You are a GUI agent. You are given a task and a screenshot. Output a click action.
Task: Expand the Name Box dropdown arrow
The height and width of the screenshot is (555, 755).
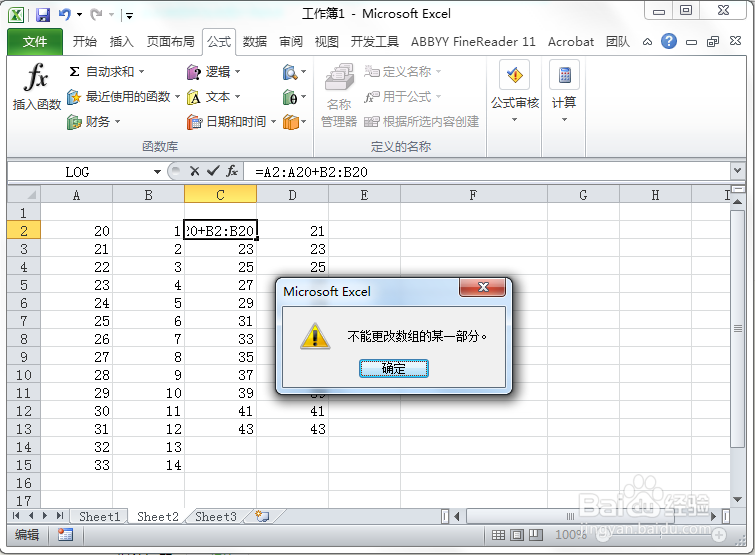[x=157, y=172]
